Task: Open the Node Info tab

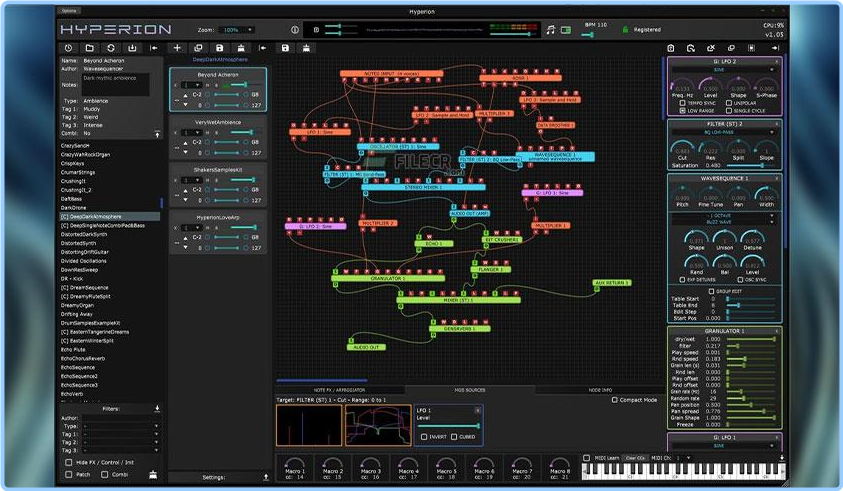Action: click(600, 390)
